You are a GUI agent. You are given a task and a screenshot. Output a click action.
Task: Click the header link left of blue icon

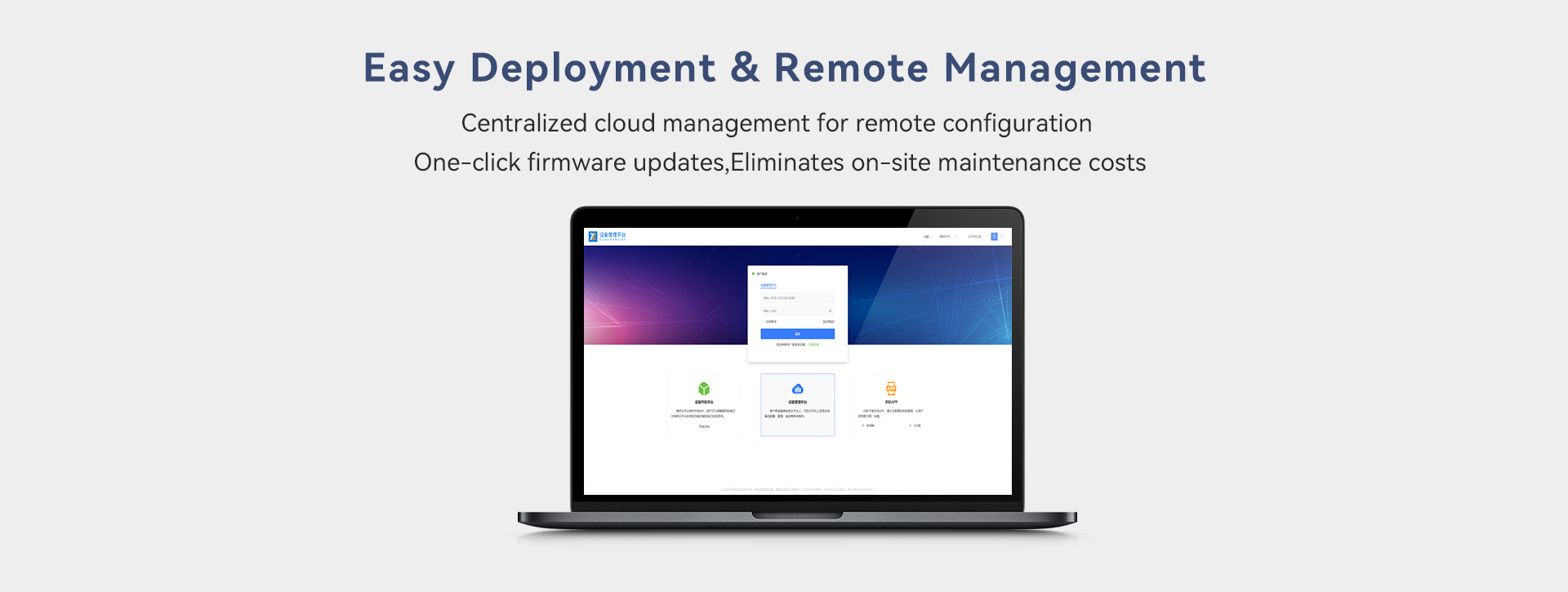(974, 237)
